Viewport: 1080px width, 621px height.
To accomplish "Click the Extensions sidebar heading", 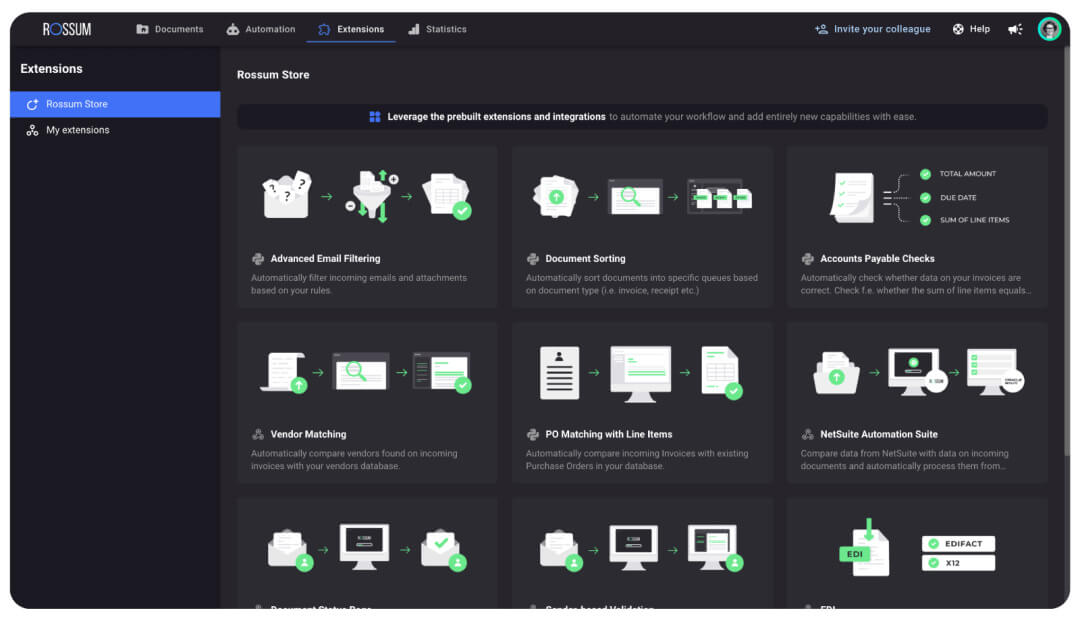I will (x=51, y=69).
